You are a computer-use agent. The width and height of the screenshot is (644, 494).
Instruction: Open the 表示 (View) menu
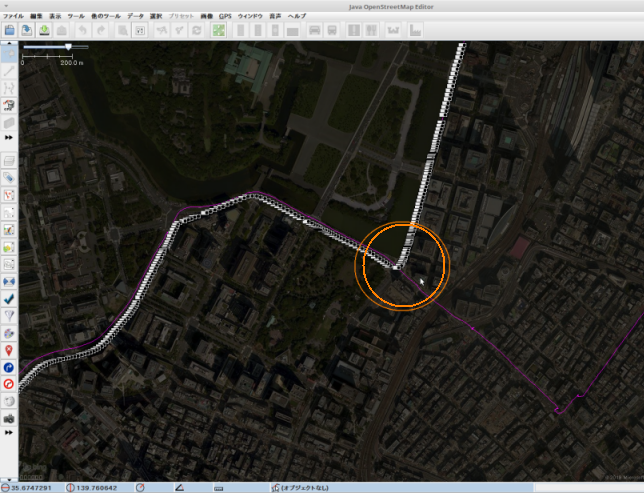tap(55, 16)
